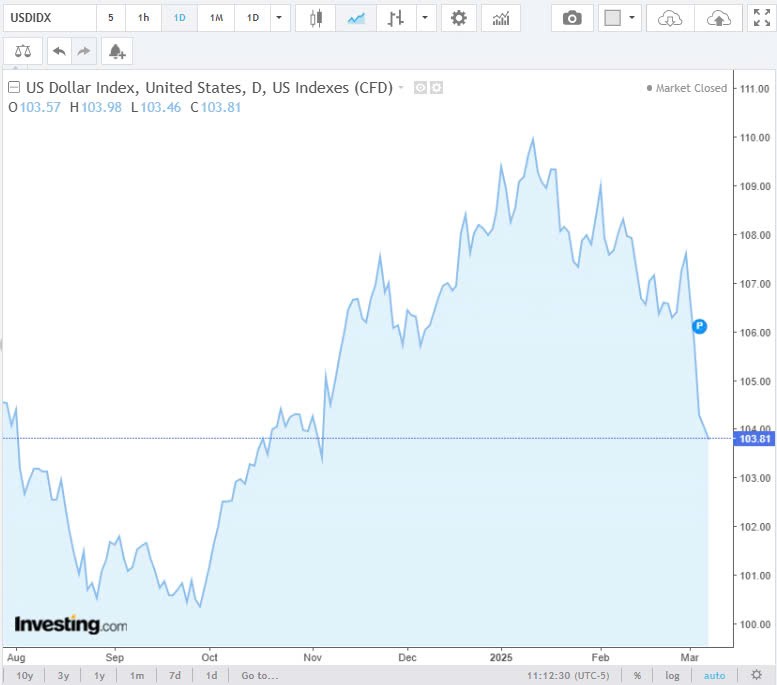This screenshot has height=685, width=777.
Task: Switch to candlestick chart style
Action: pyautogui.click(x=316, y=18)
